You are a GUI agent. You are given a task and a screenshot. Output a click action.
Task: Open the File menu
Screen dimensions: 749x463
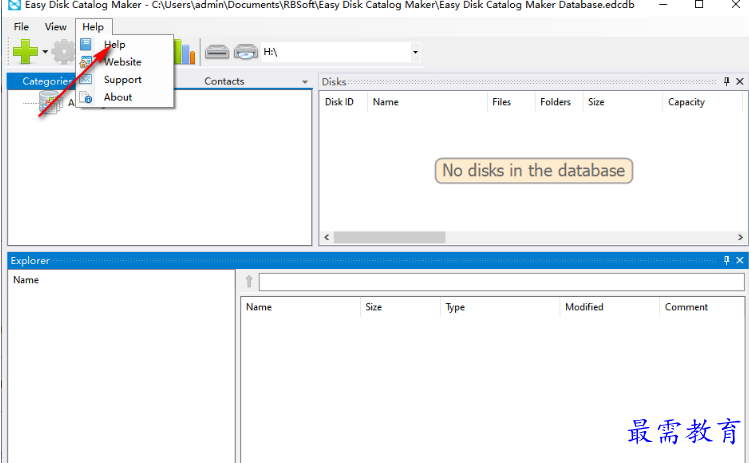click(21, 27)
